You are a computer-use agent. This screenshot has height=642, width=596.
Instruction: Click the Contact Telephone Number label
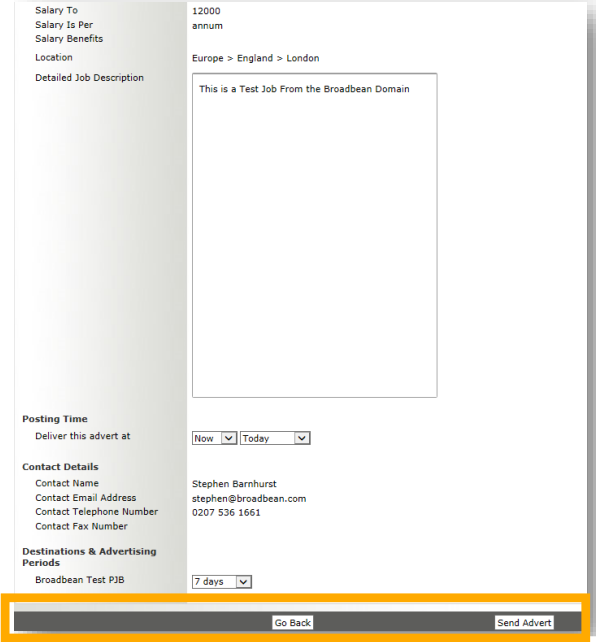click(97, 512)
